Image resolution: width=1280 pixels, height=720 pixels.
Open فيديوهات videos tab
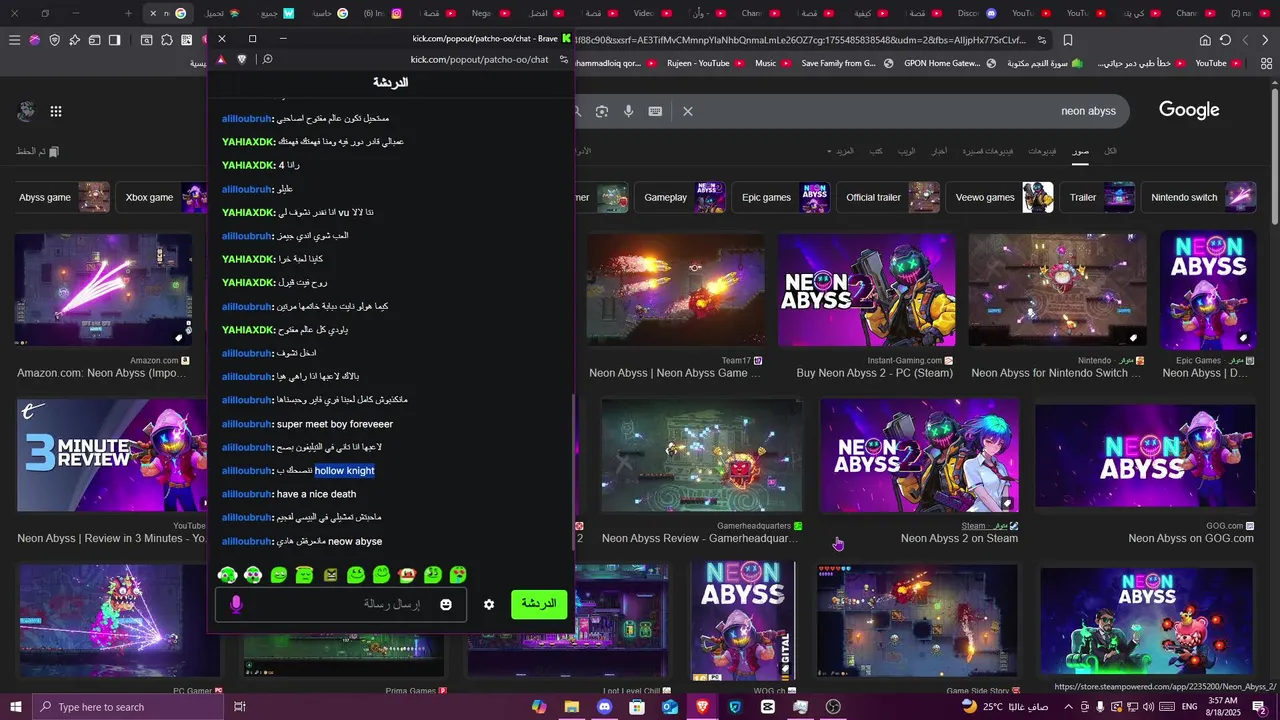(x=1042, y=151)
